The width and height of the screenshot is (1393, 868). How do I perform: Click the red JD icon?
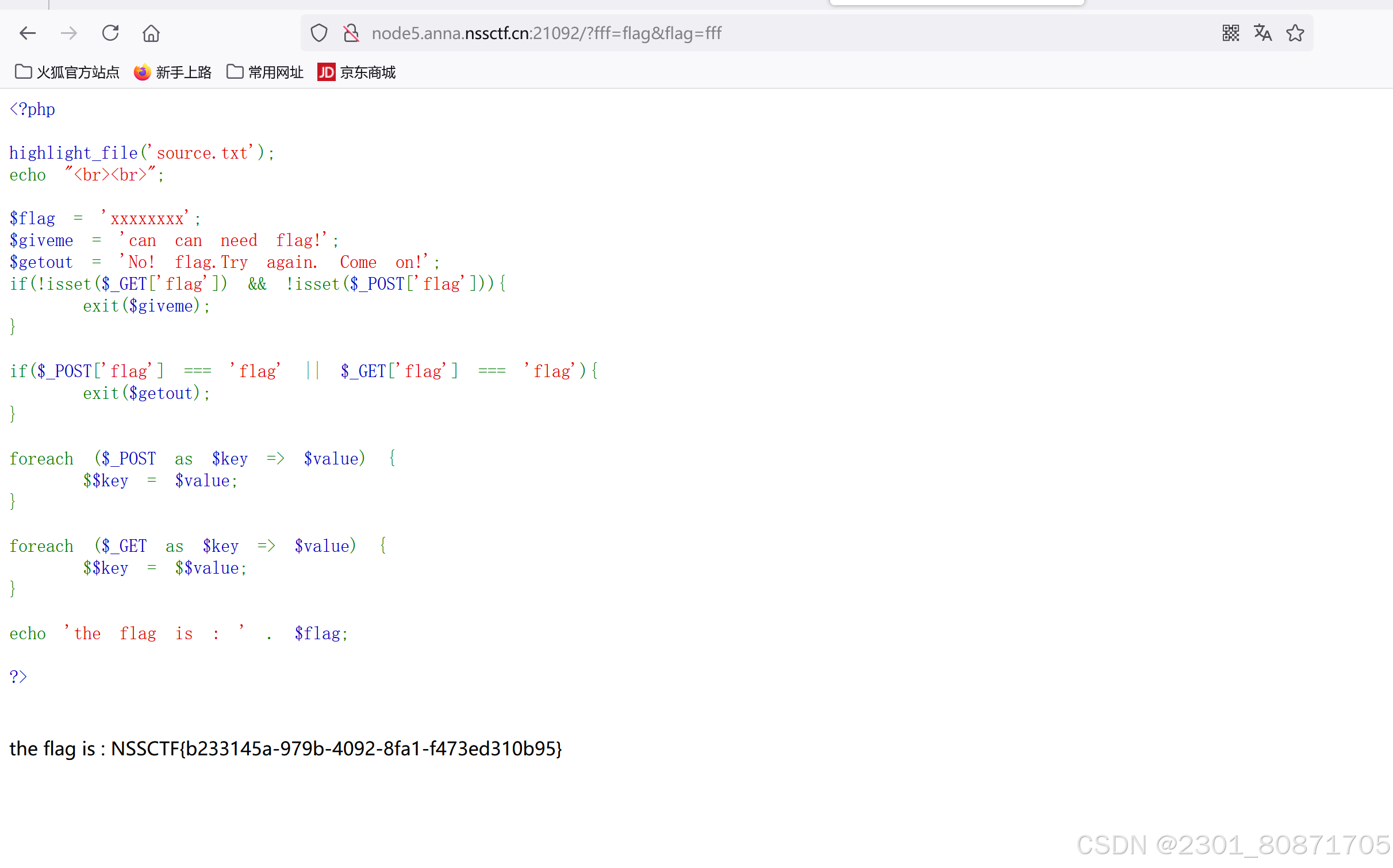point(326,72)
